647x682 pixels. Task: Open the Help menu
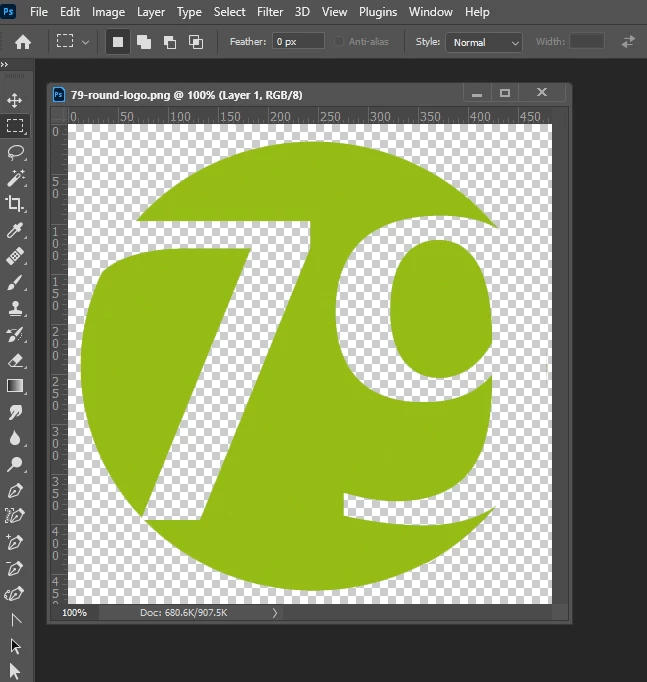477,12
